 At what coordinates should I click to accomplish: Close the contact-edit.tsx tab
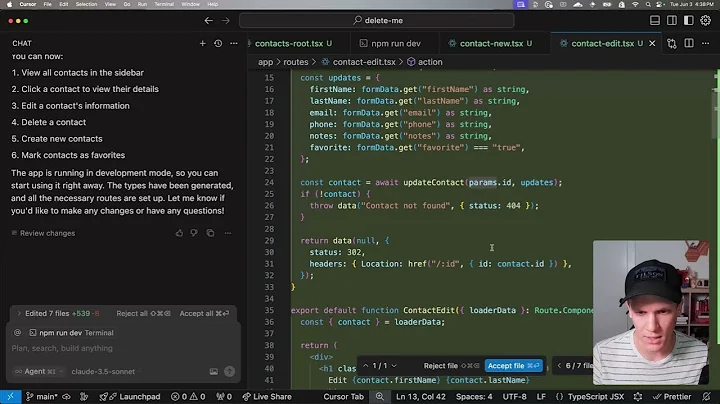point(652,44)
